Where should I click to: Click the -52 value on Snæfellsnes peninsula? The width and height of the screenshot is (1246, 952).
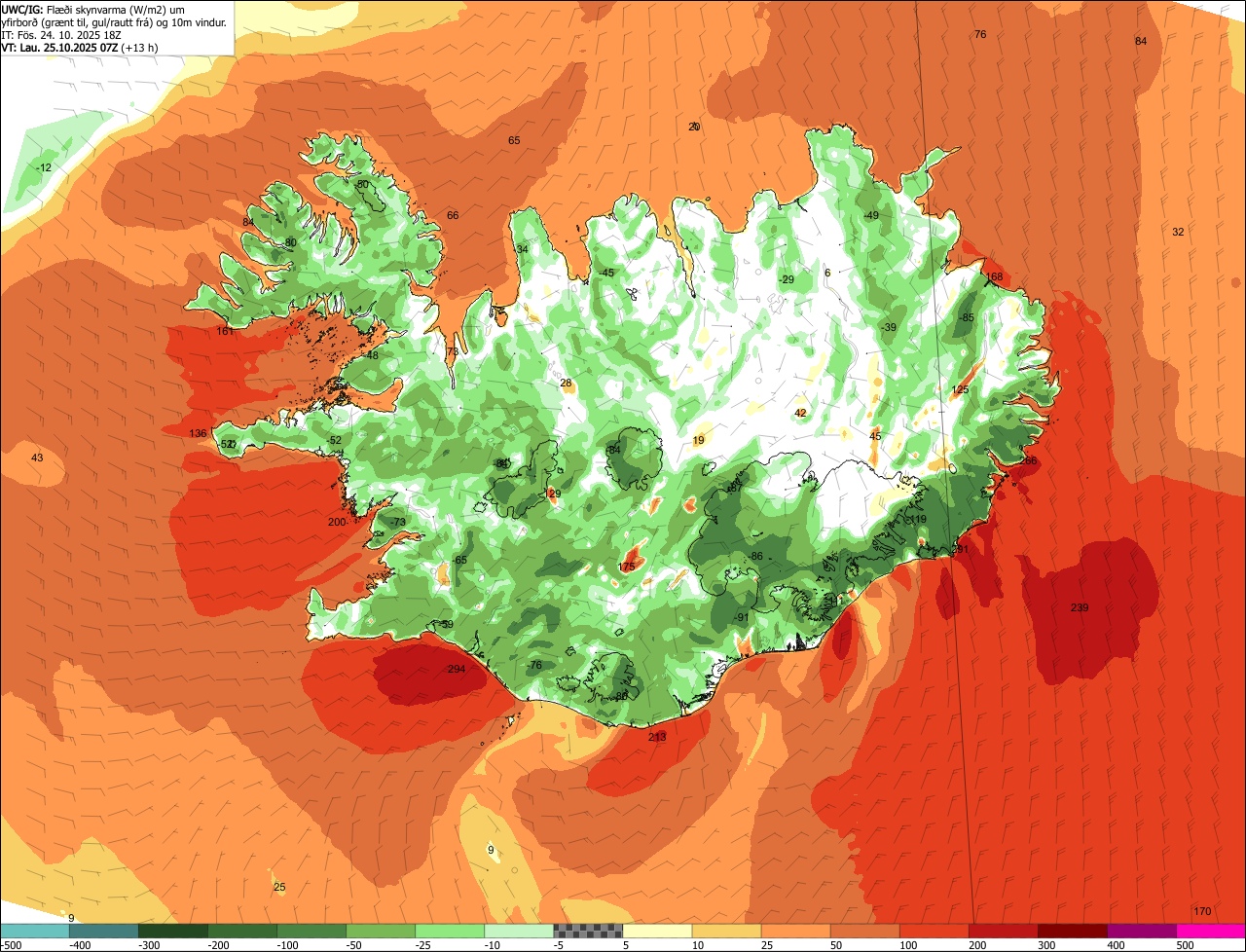click(334, 440)
